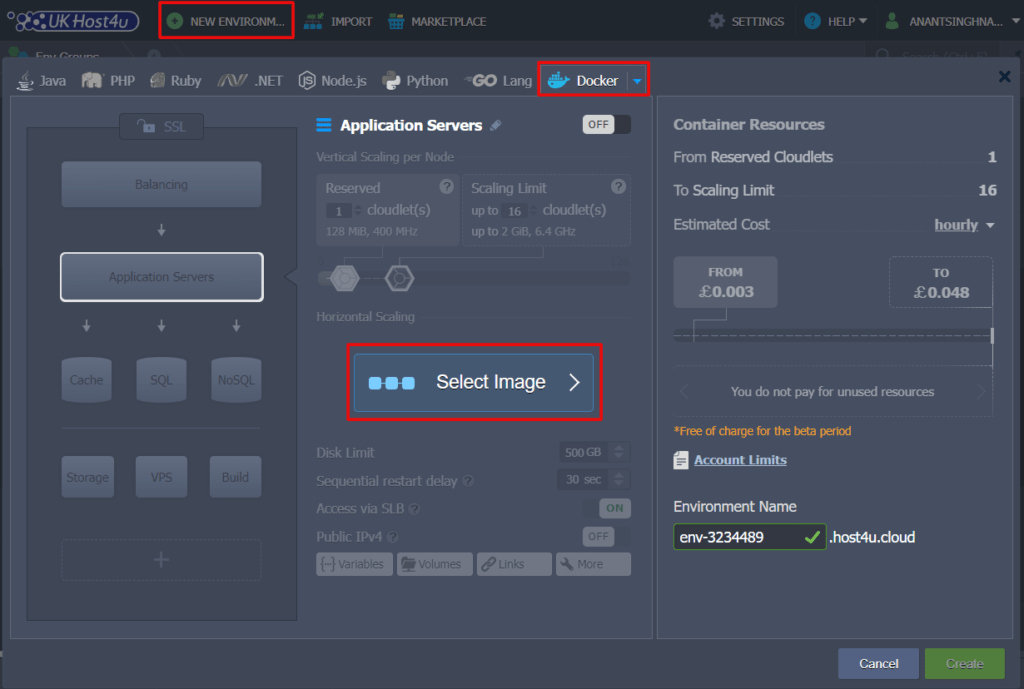Select the Docker tab

pyautogui.click(x=583, y=80)
